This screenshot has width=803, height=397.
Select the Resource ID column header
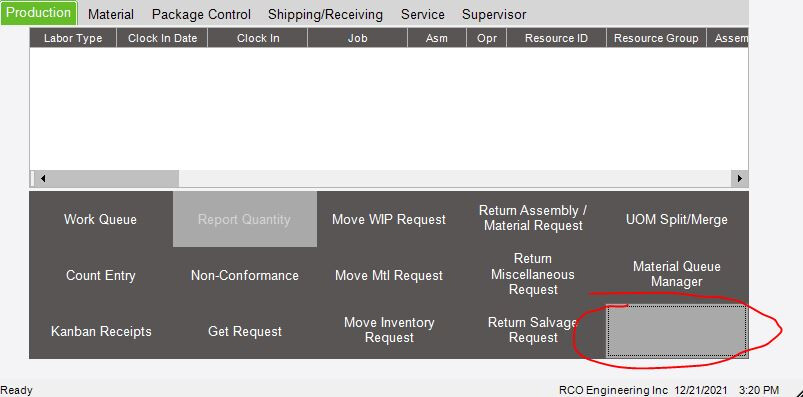556,38
